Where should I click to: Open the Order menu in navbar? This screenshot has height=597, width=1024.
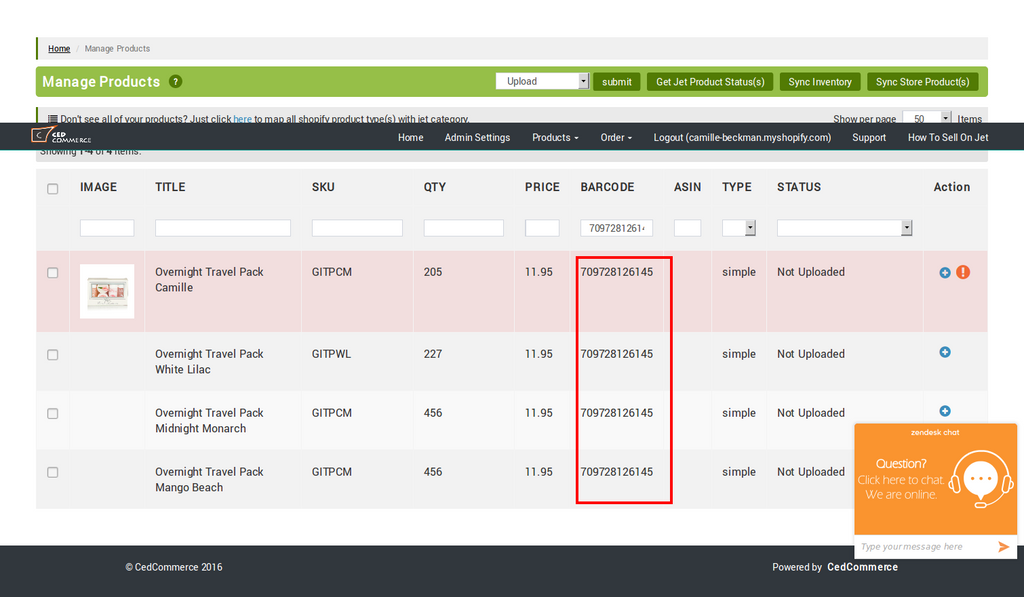[x=616, y=138]
